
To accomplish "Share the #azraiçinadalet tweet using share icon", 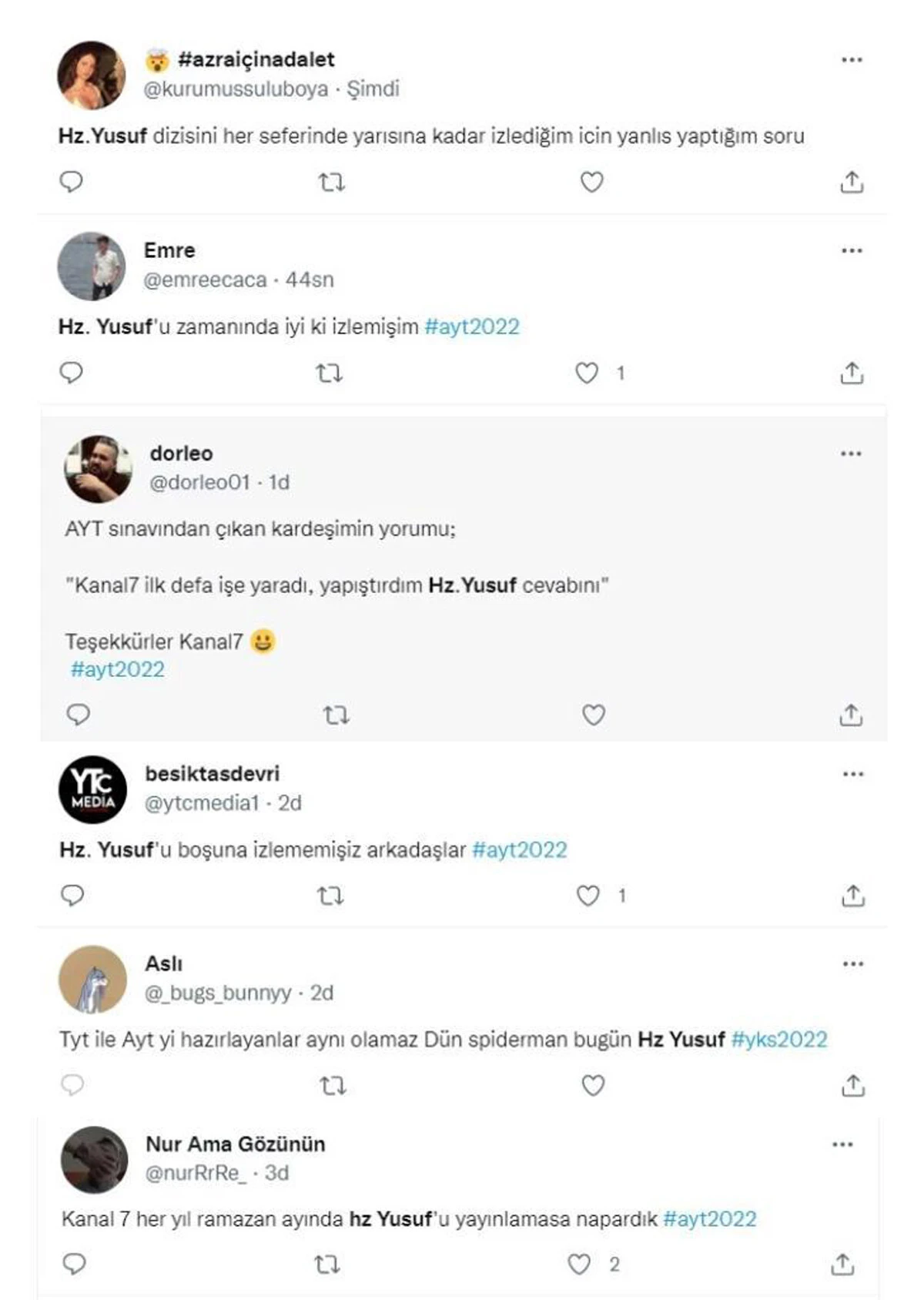I will (852, 182).
